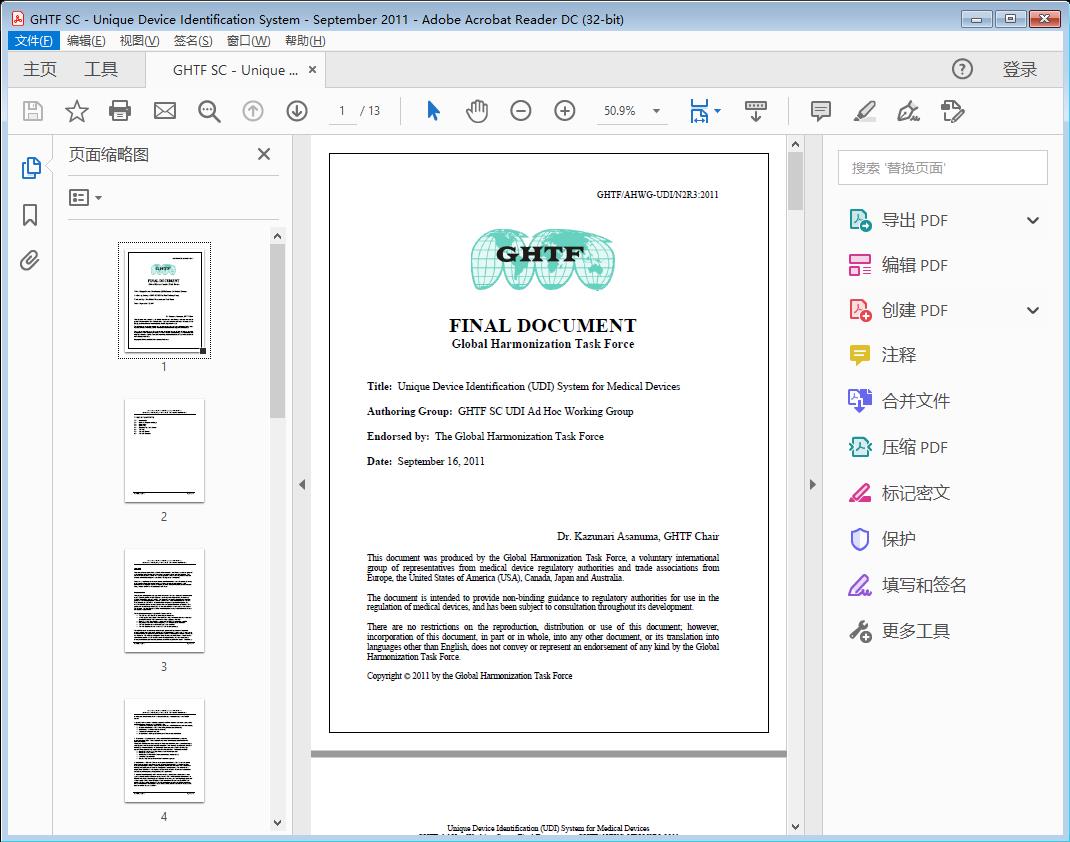The height and width of the screenshot is (842, 1070).
Task: Expand the 导出 PDF options chevron
Action: click(1032, 219)
